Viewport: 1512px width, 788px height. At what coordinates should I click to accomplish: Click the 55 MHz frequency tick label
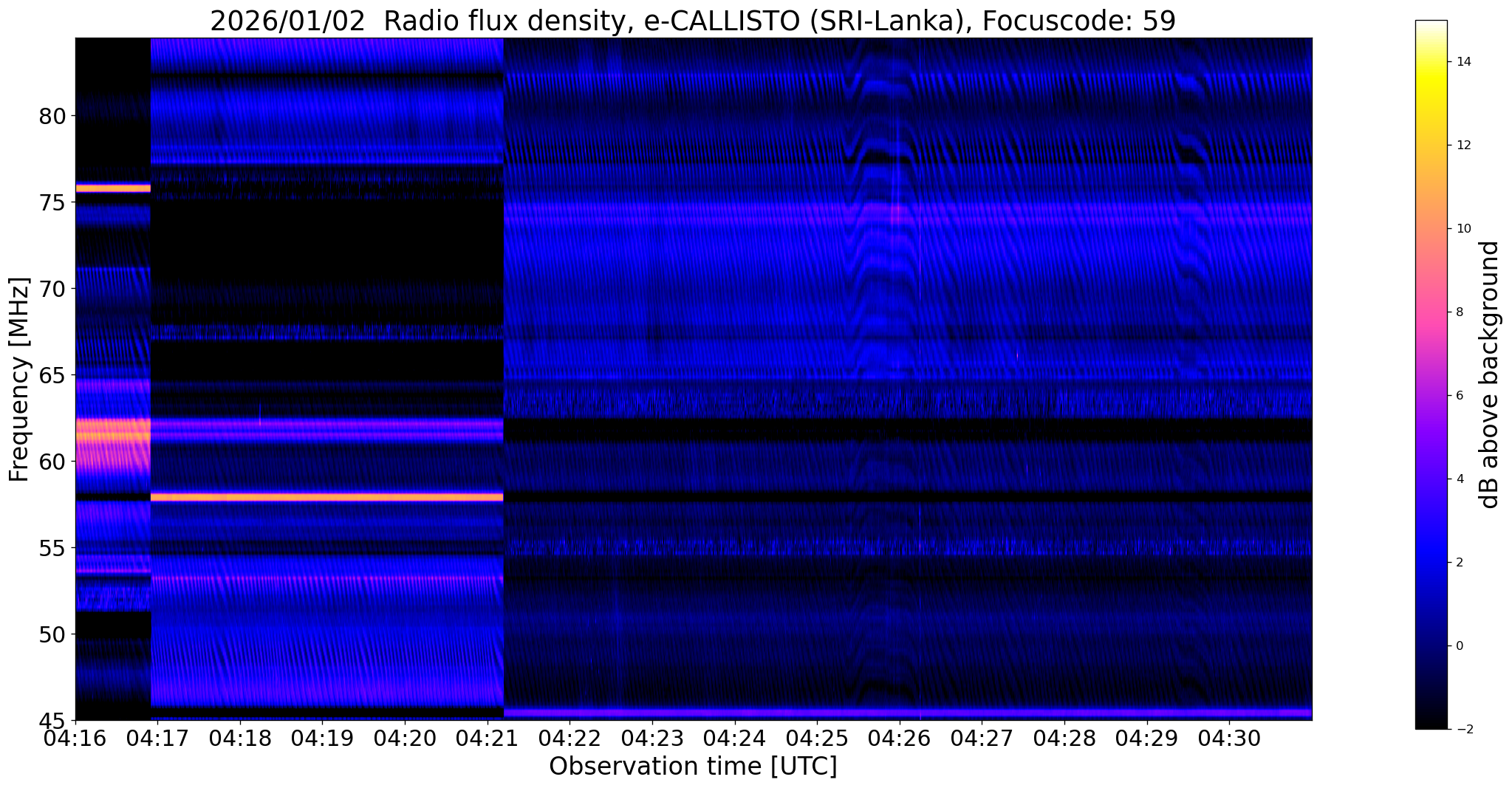tap(52, 548)
